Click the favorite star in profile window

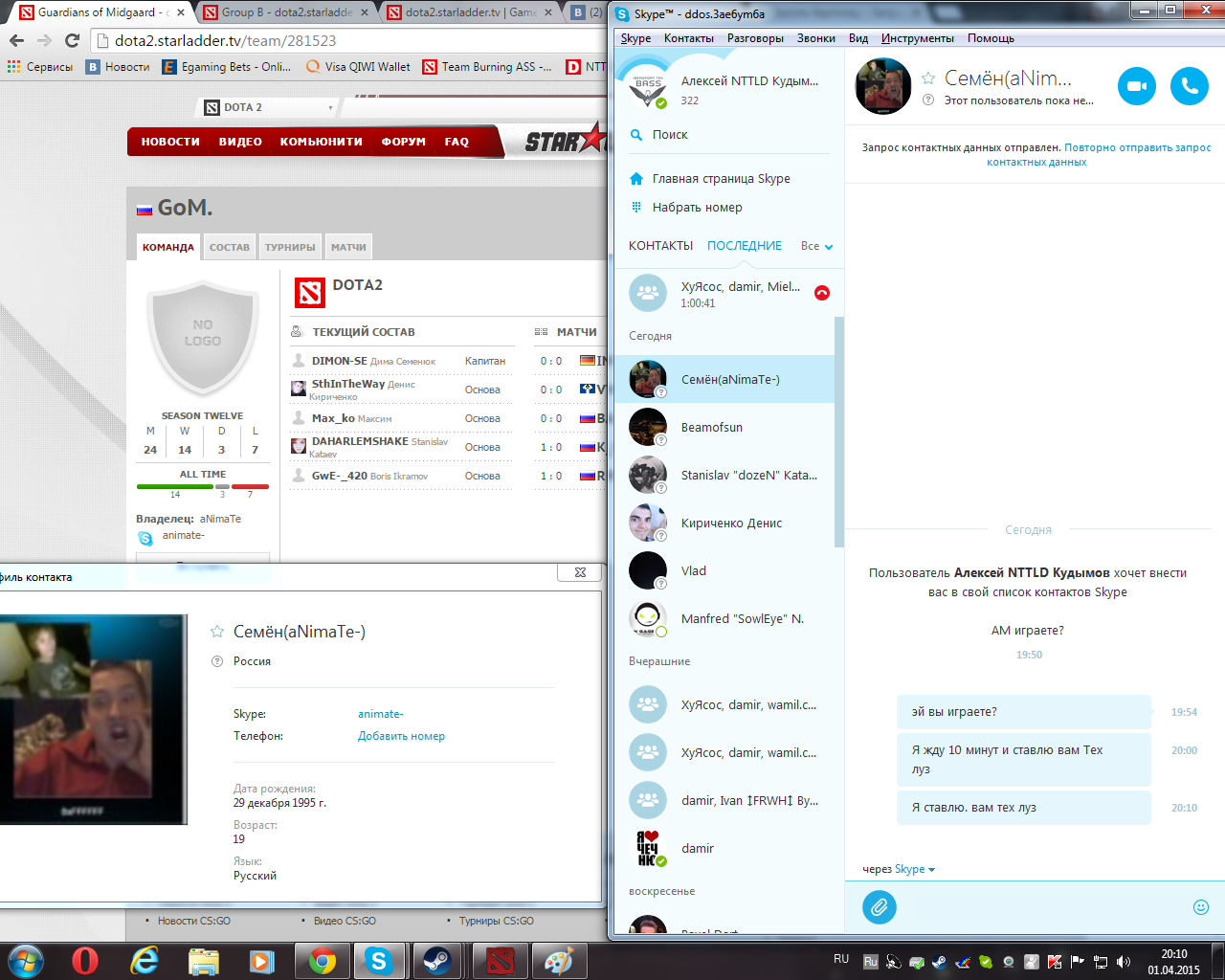point(217,632)
